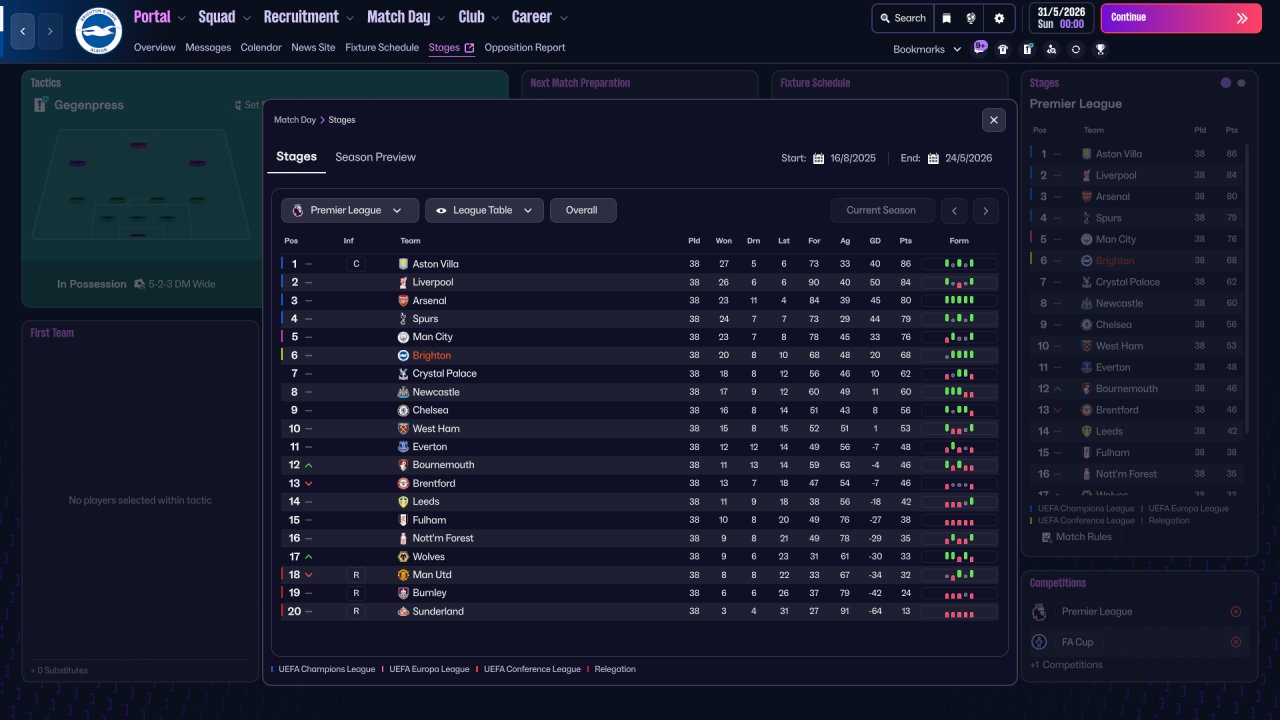Screen dimensions: 1280x720
Task: Click the trophy icon in bookmarks bar
Action: pyautogui.click(x=1100, y=49)
